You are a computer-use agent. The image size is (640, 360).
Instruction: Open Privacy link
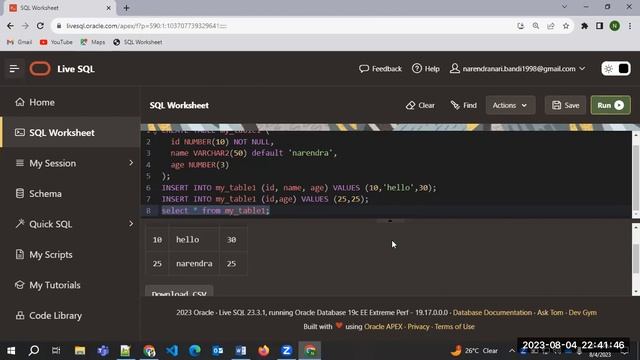point(418,327)
